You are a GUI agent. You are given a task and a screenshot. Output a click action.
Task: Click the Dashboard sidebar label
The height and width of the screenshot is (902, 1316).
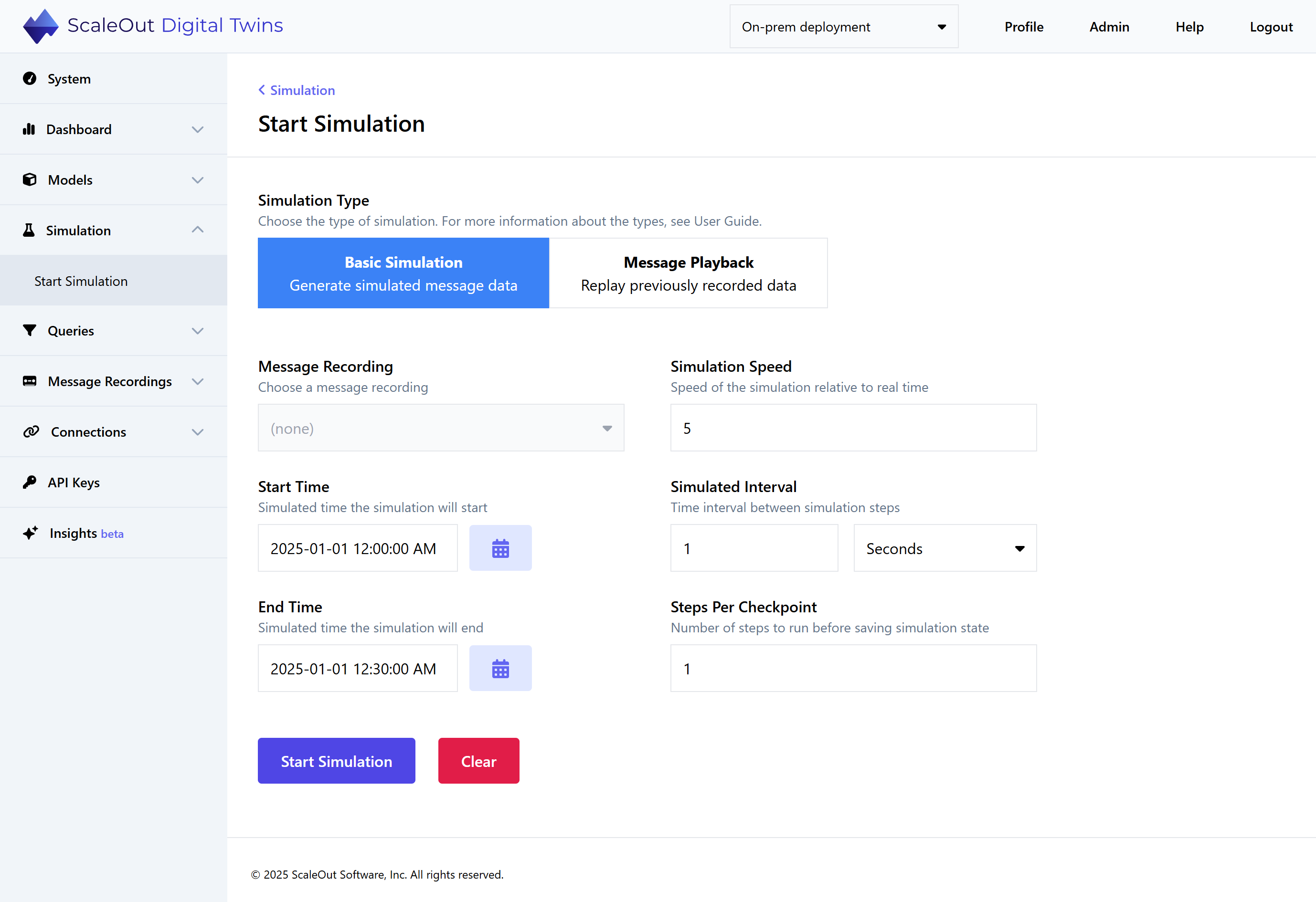tap(79, 130)
